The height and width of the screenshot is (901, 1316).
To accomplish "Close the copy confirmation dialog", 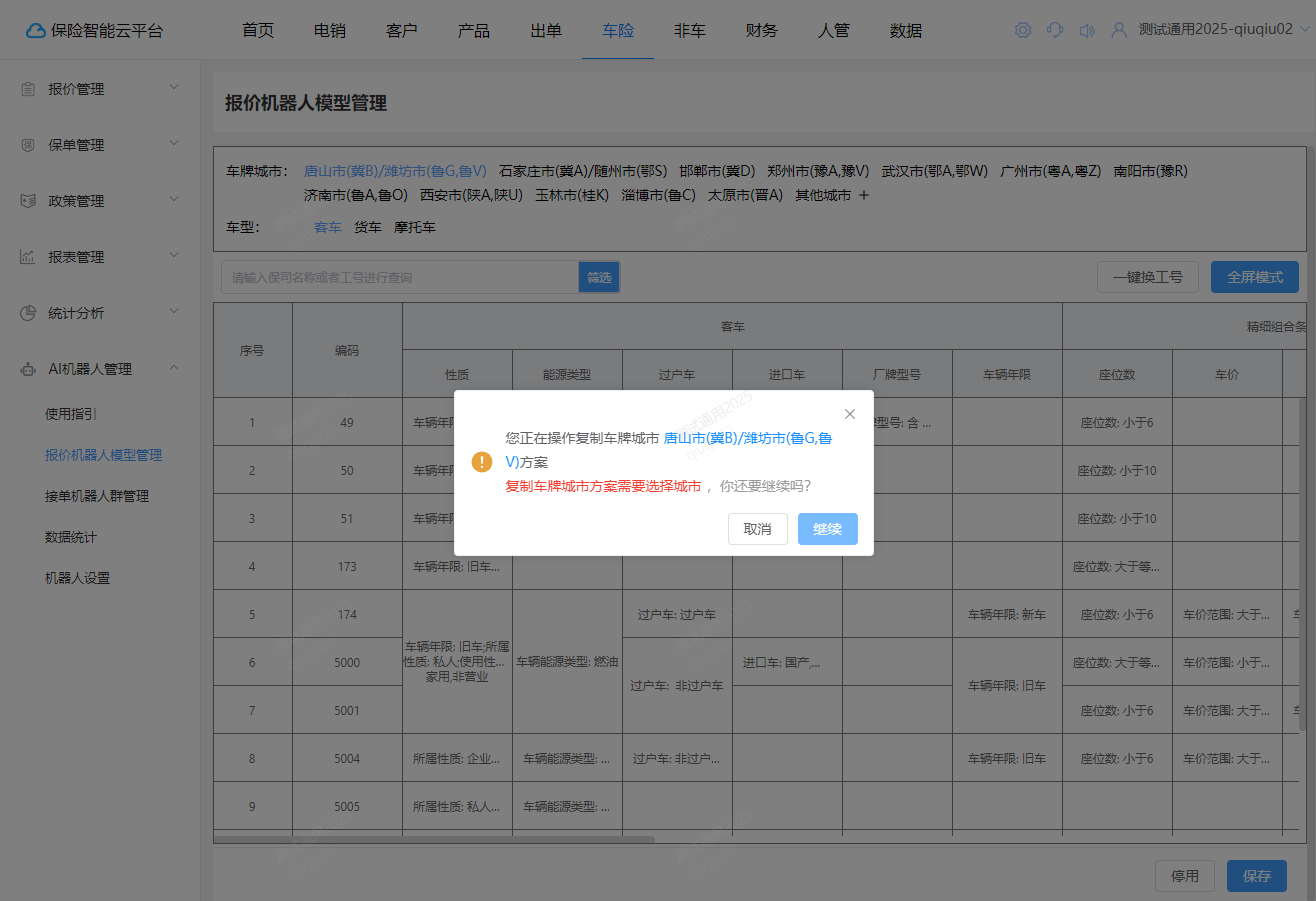I will [850, 414].
